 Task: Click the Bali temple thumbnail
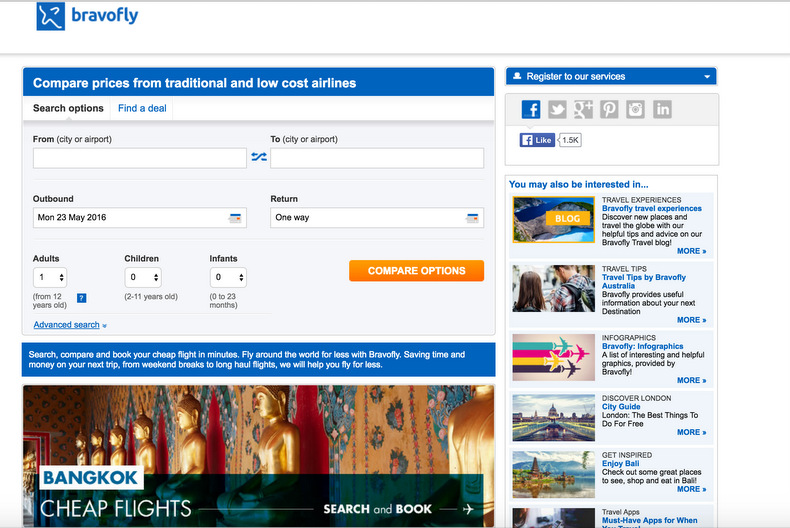pos(553,475)
